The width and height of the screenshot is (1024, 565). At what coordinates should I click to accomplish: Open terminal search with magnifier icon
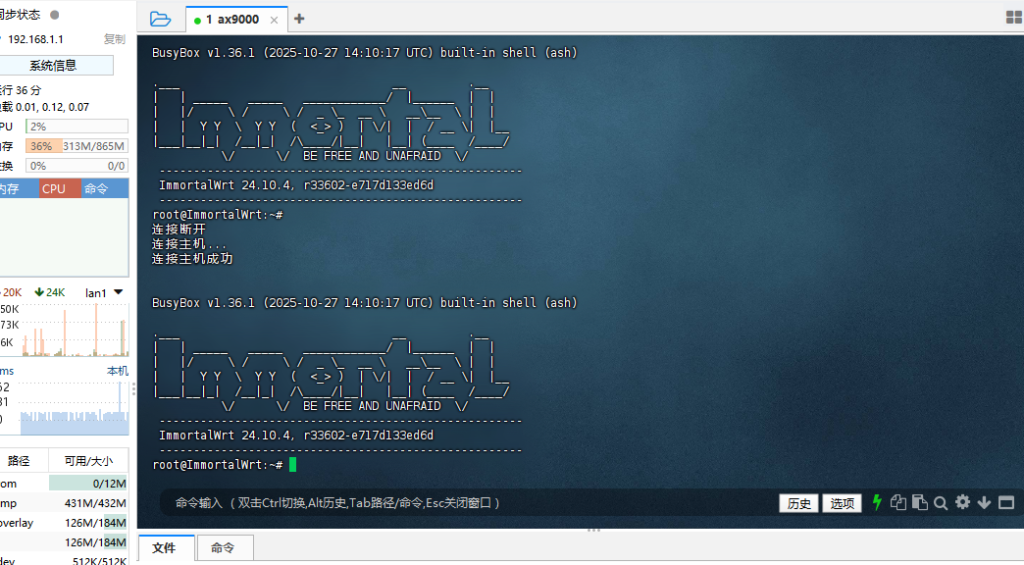pos(941,503)
